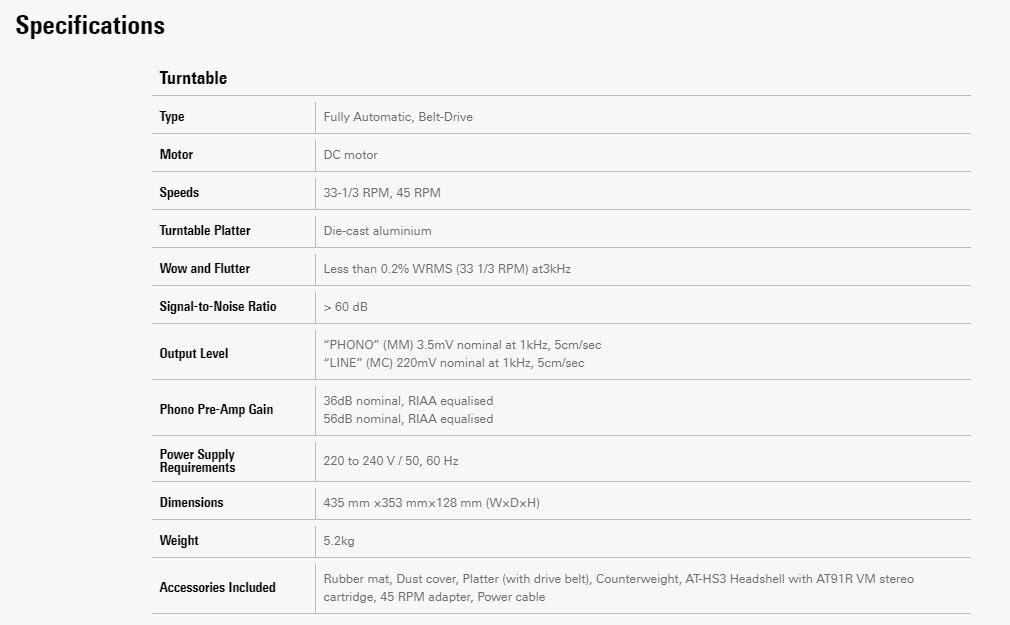Click the "PHONO" (MM) 3.5mV output line
The image size is (1010, 625).
[x=462, y=345]
